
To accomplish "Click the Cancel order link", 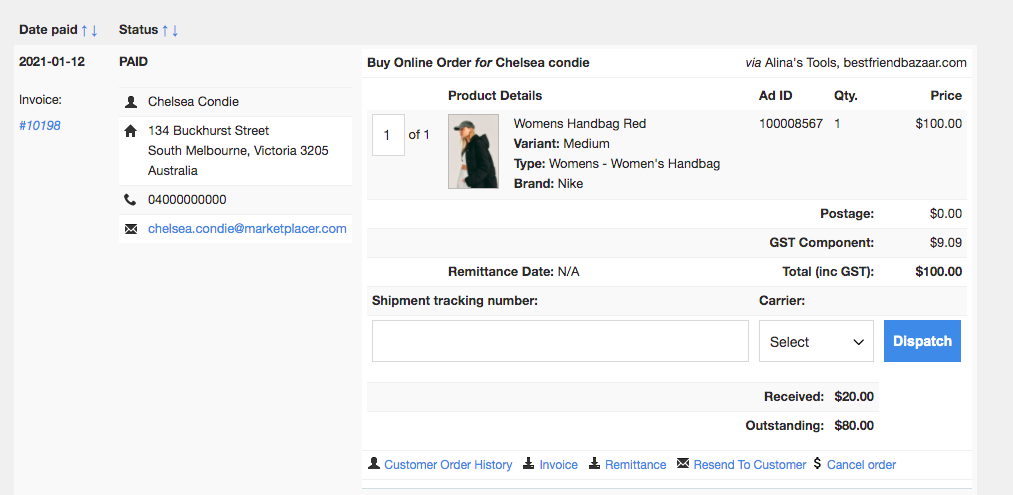I will point(861,465).
